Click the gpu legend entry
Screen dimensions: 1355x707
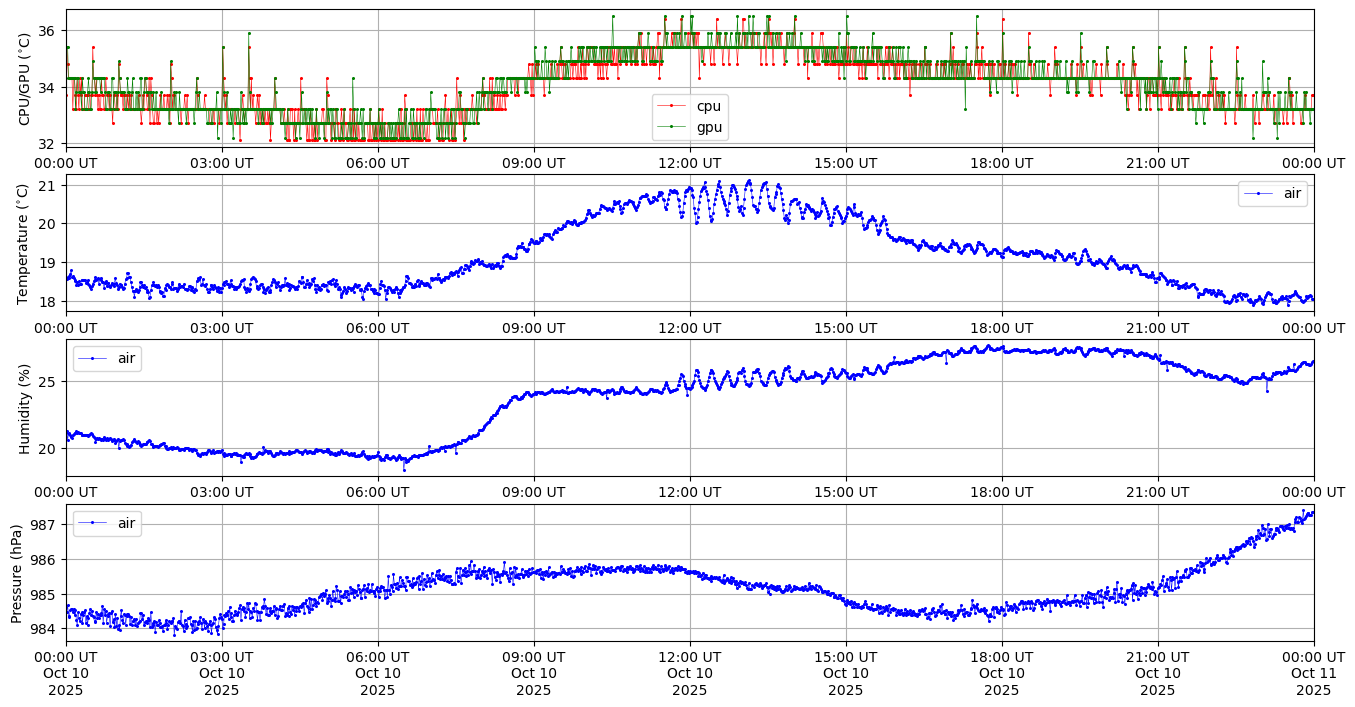tap(708, 127)
